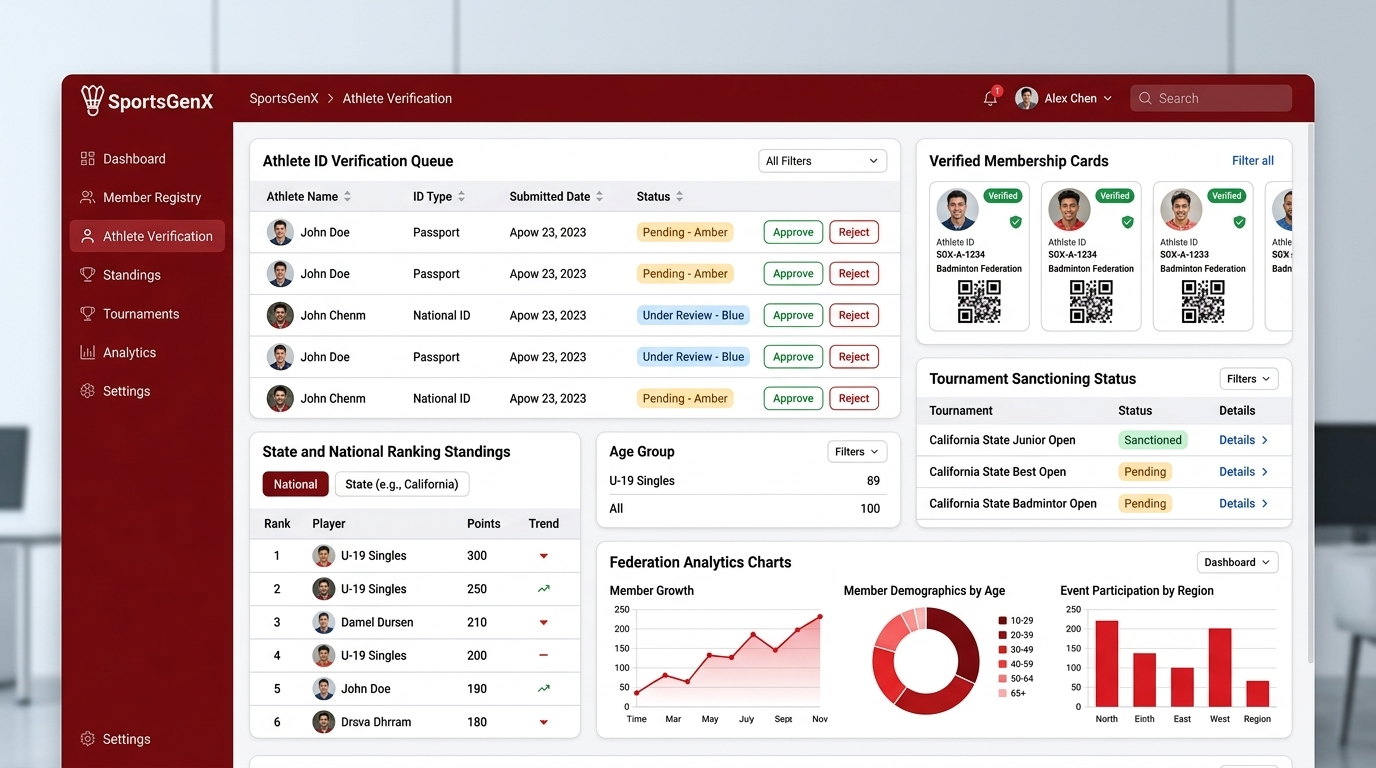This screenshot has width=1376, height=768.
Task: Open the membership card SOX-A-1233
Action: (x=1203, y=256)
